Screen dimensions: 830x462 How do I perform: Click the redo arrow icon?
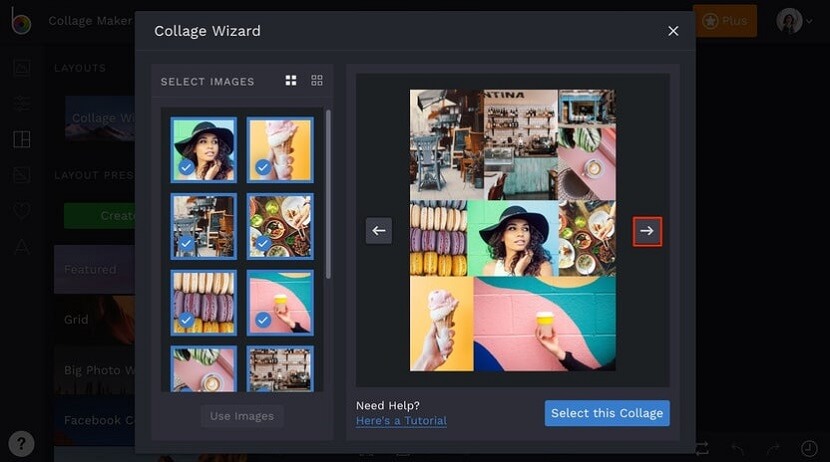point(773,449)
